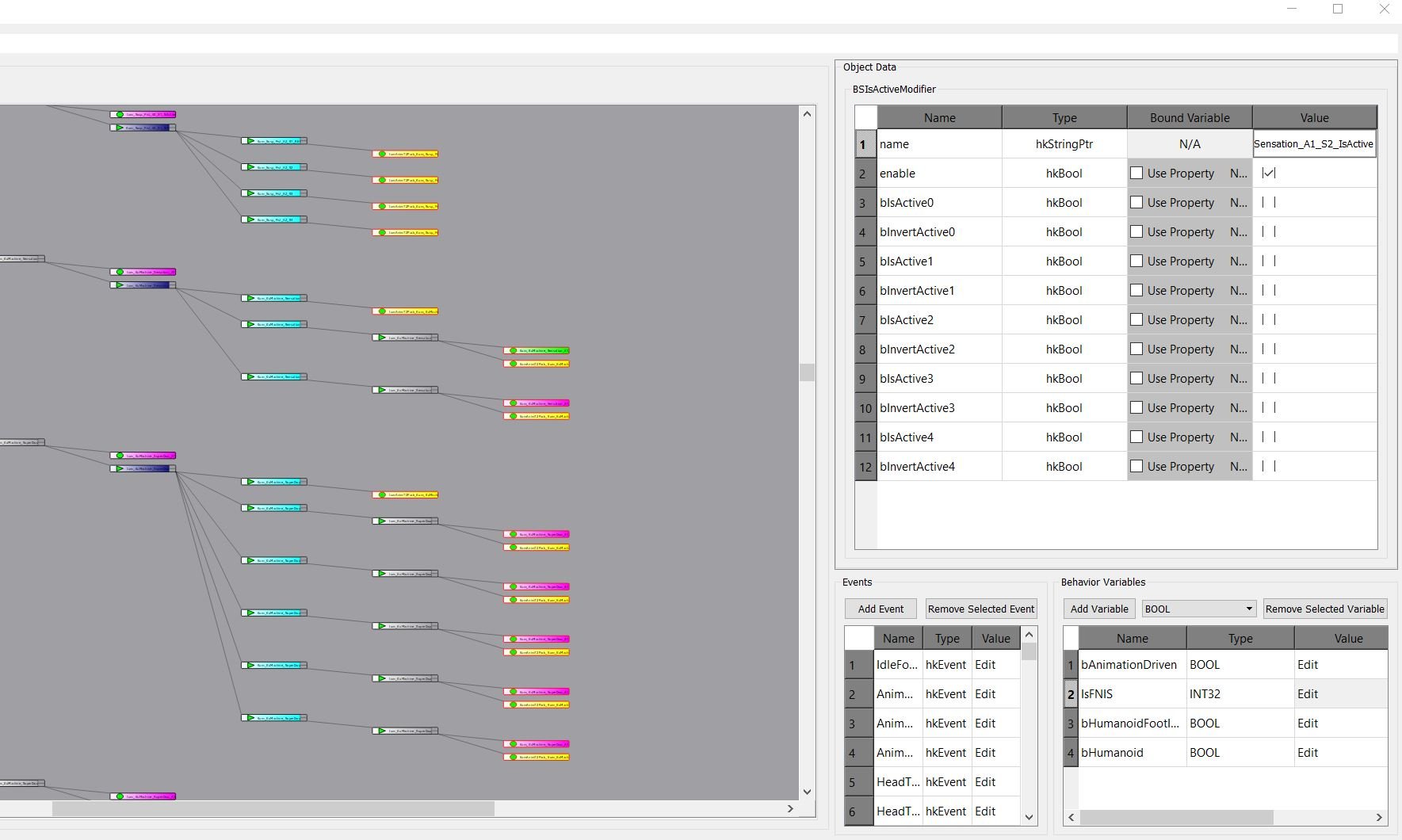
Task: Click the name value field Sensation_A1_S2_IsActive
Action: click(x=1313, y=144)
